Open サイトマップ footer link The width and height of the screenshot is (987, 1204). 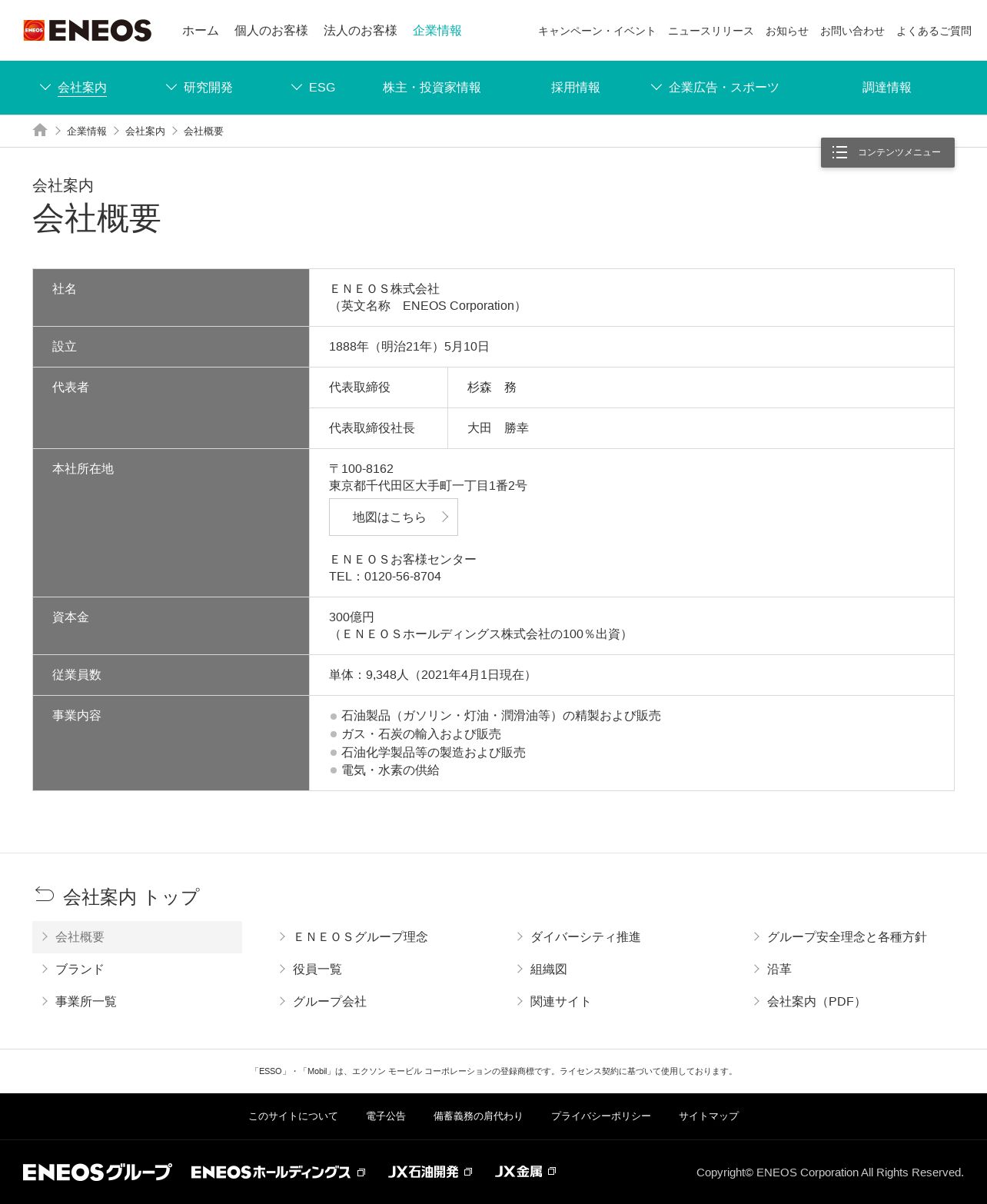[709, 1116]
